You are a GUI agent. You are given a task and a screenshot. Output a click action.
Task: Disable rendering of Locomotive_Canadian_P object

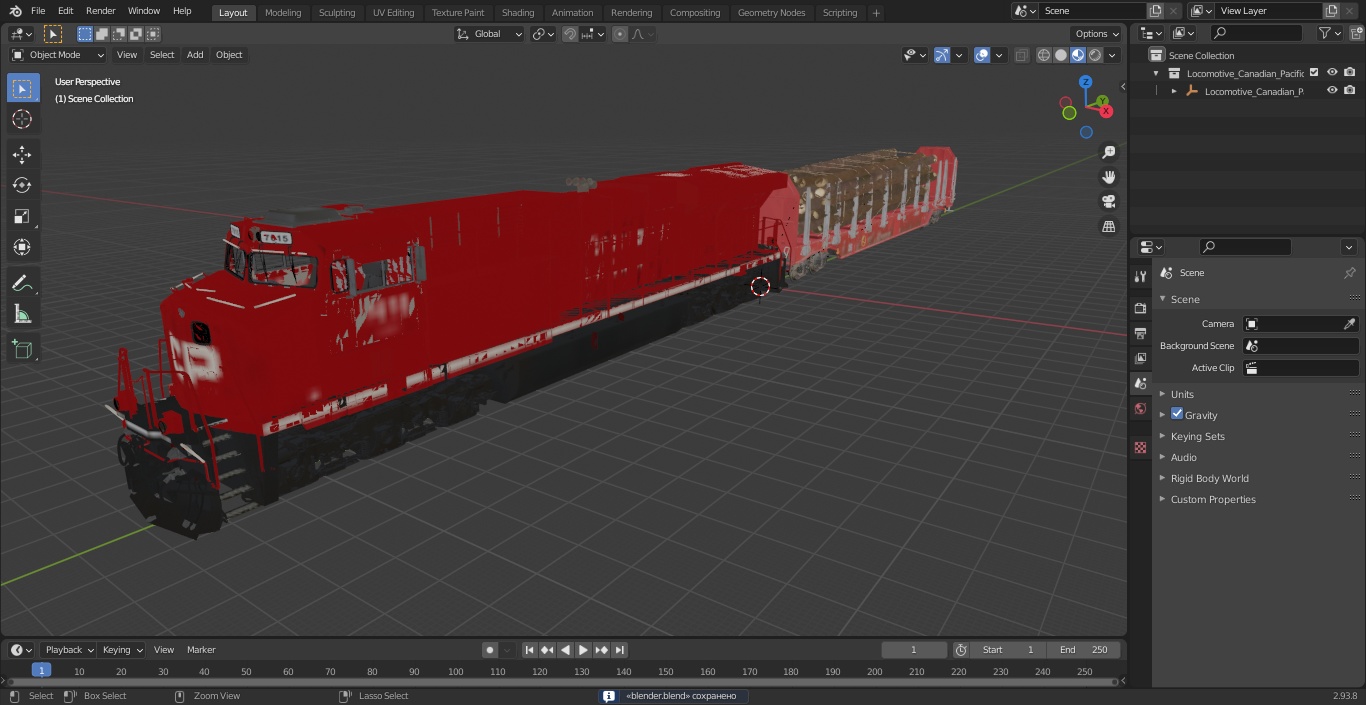(1349, 90)
